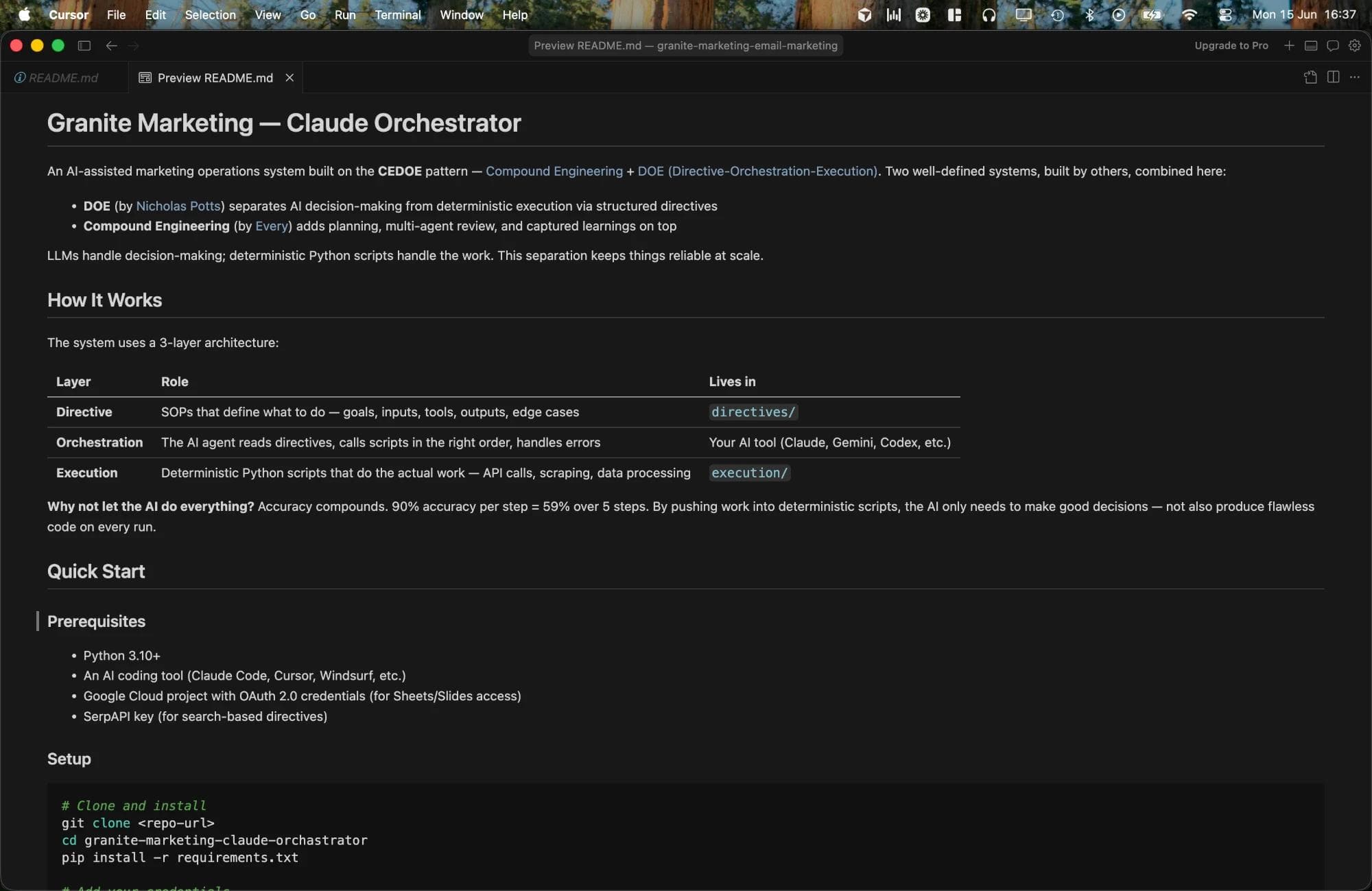Viewport: 1372px width, 891px height.
Task: Follow the Compound Engineering link
Action: pyautogui.click(x=554, y=171)
